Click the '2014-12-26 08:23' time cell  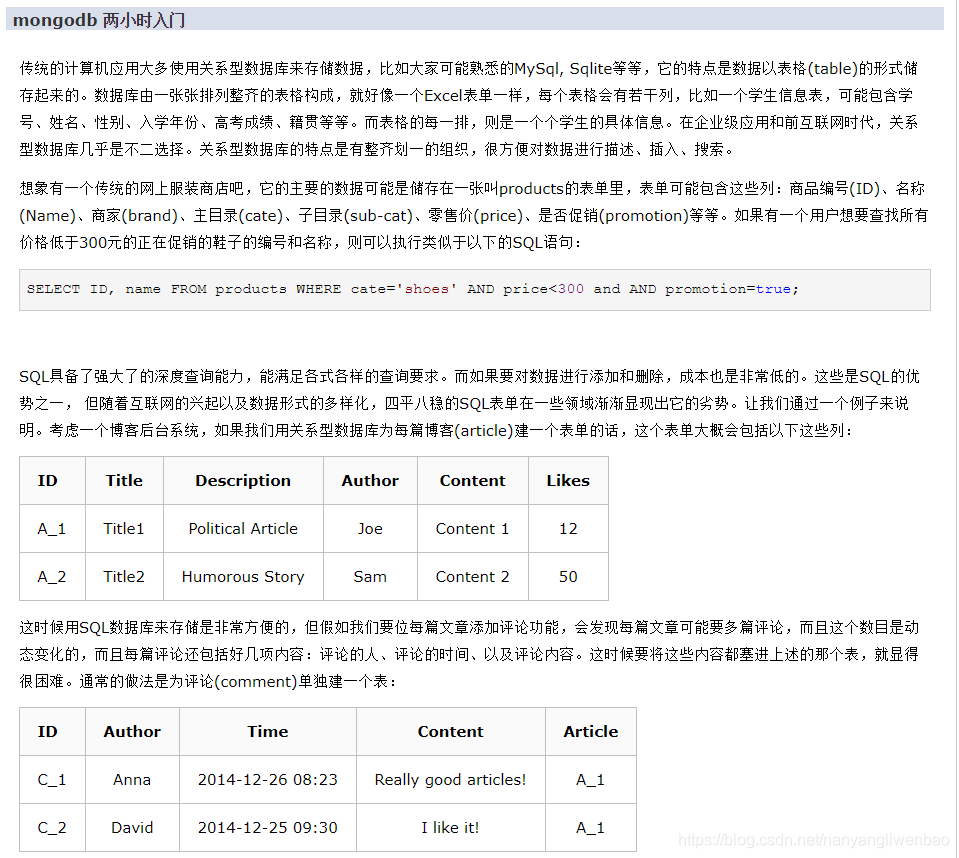(268, 780)
